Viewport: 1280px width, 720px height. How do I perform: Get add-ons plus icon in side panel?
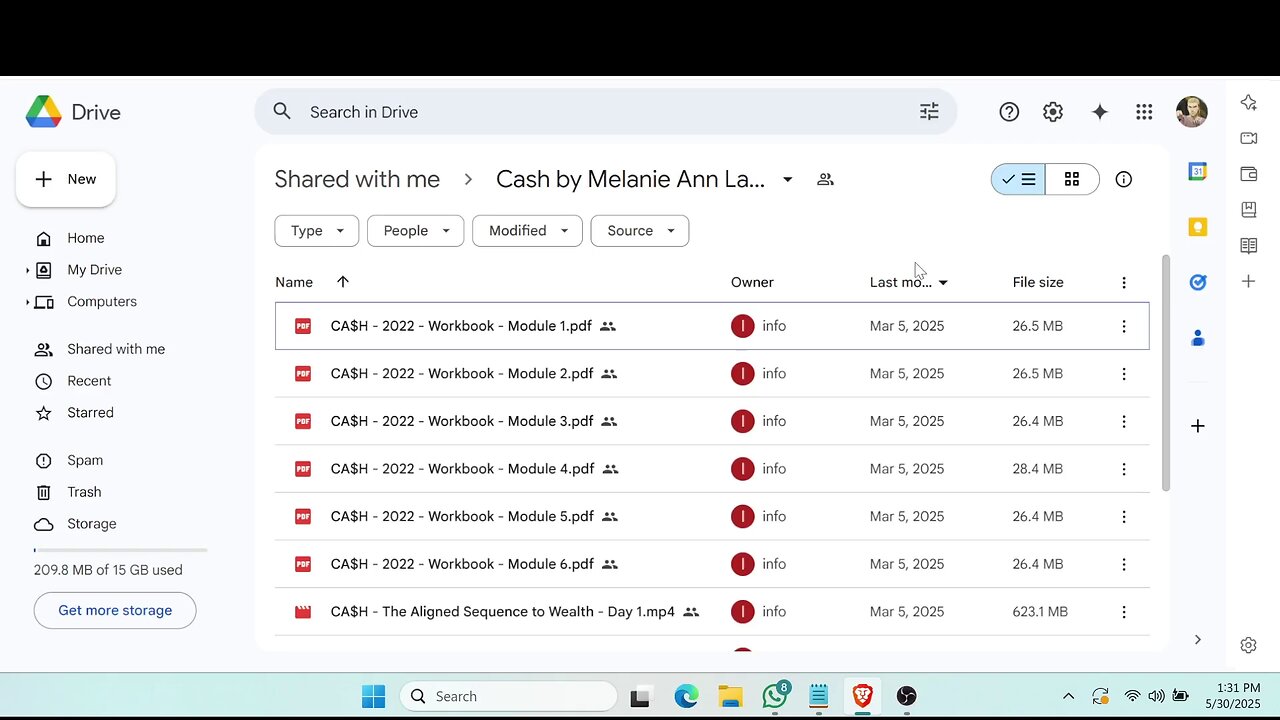[1197, 426]
